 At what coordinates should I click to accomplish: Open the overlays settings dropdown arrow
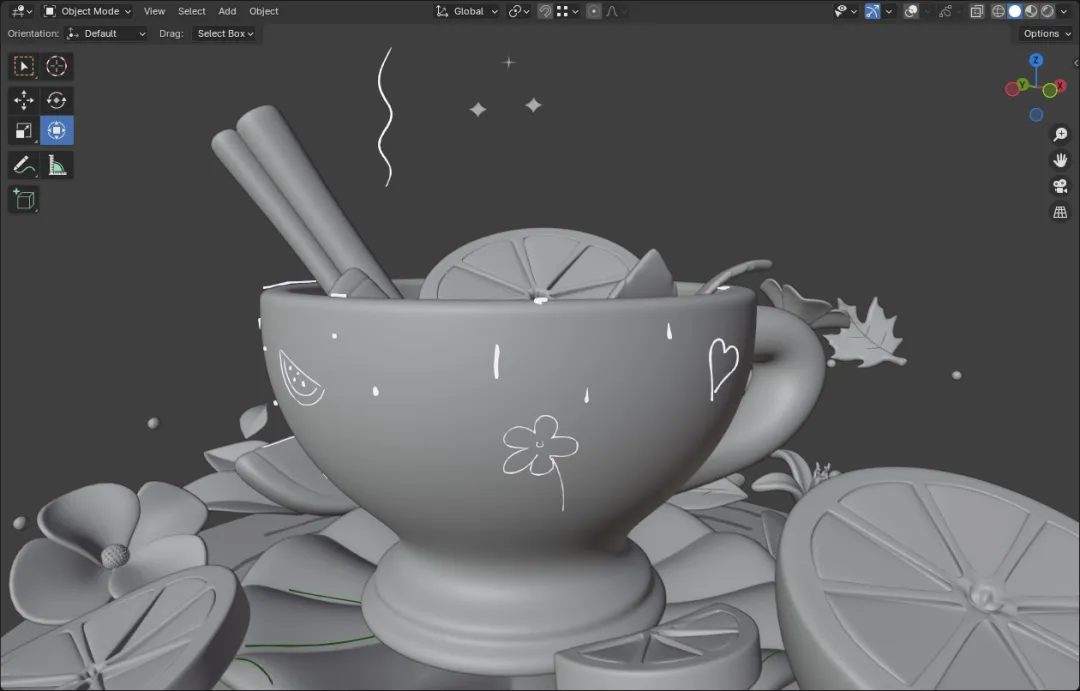927,11
